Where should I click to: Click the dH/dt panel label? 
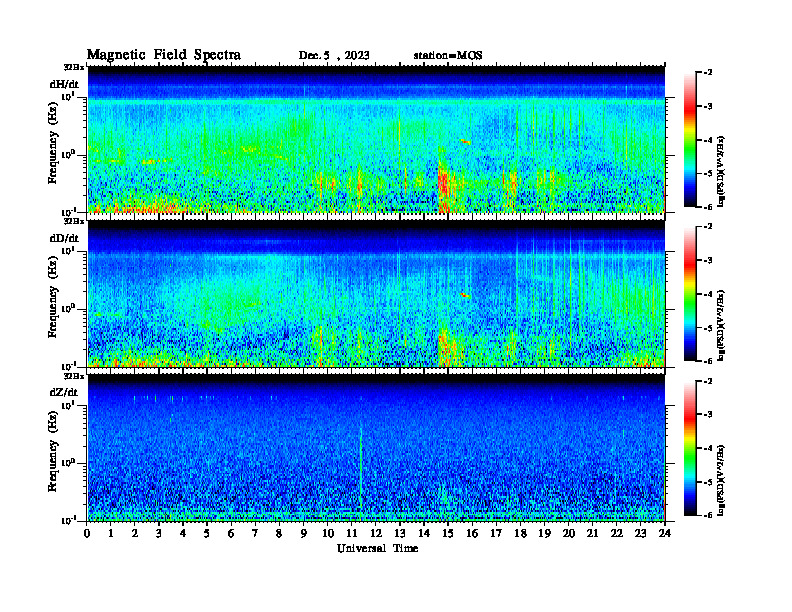64,84
